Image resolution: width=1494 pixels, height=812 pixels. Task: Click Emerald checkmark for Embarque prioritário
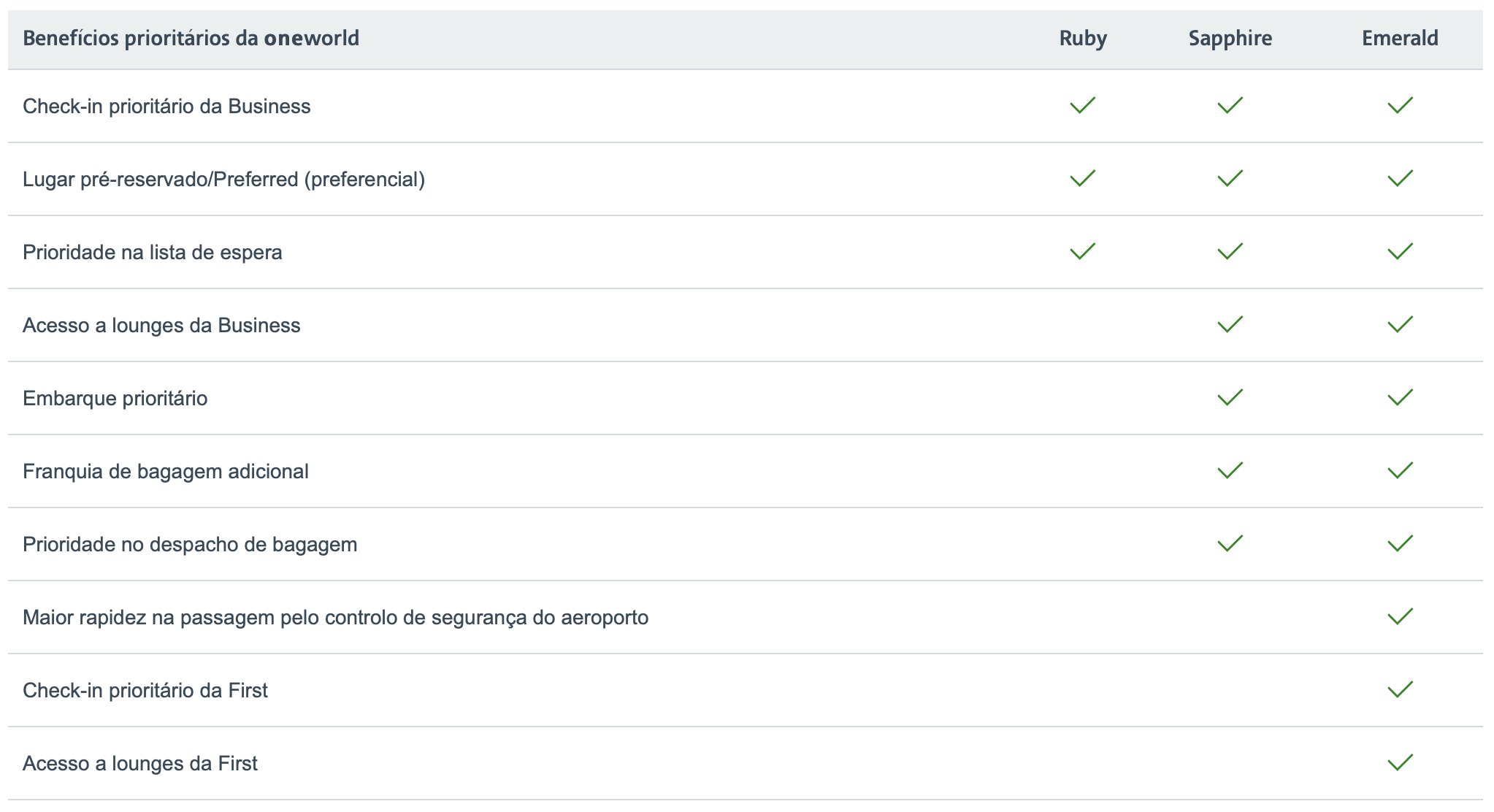(x=1400, y=397)
